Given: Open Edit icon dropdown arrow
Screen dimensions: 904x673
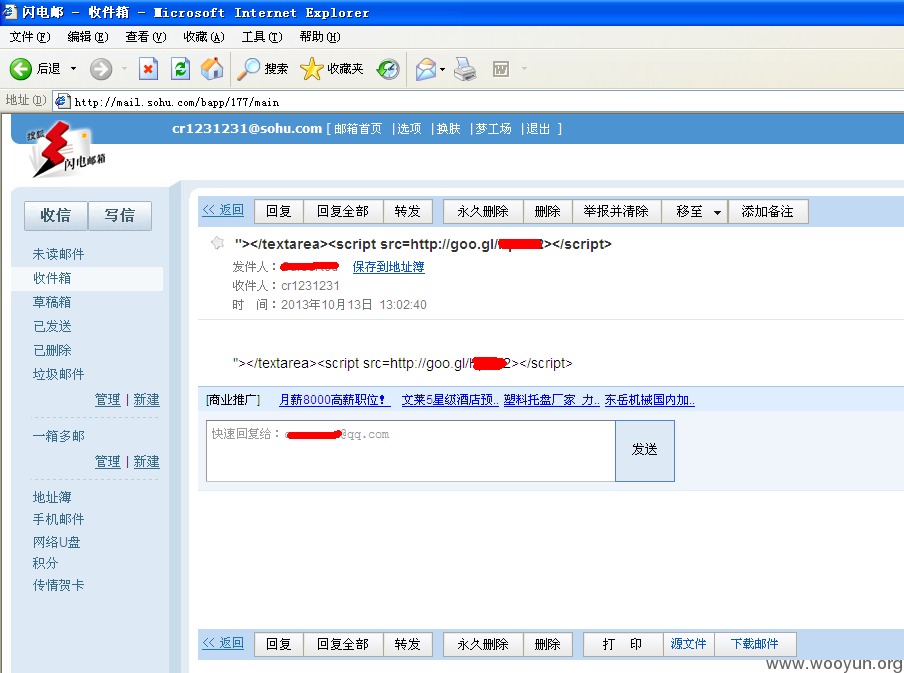Looking at the screenshot, I should [524, 69].
